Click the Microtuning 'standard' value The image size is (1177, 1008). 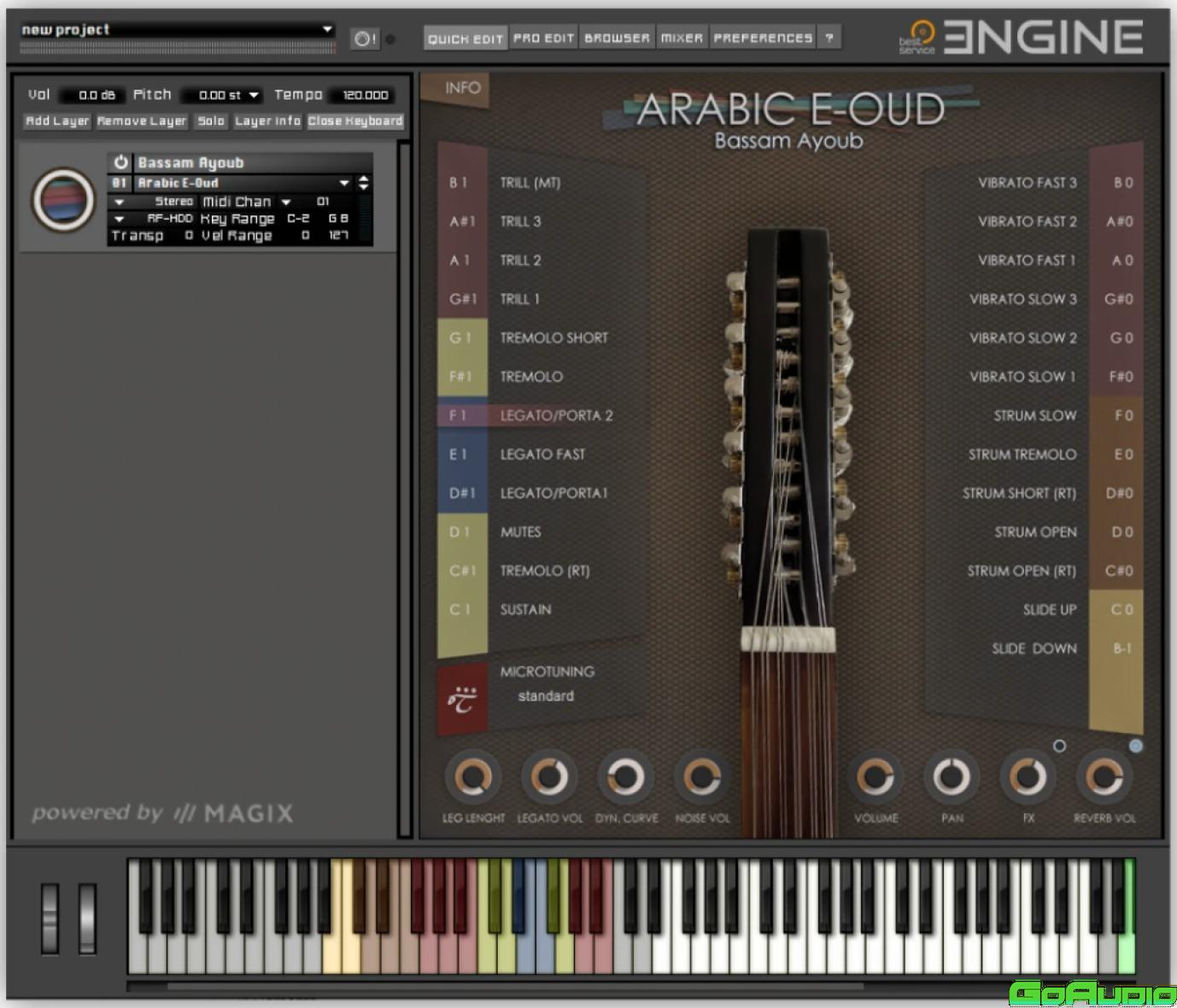[546, 696]
